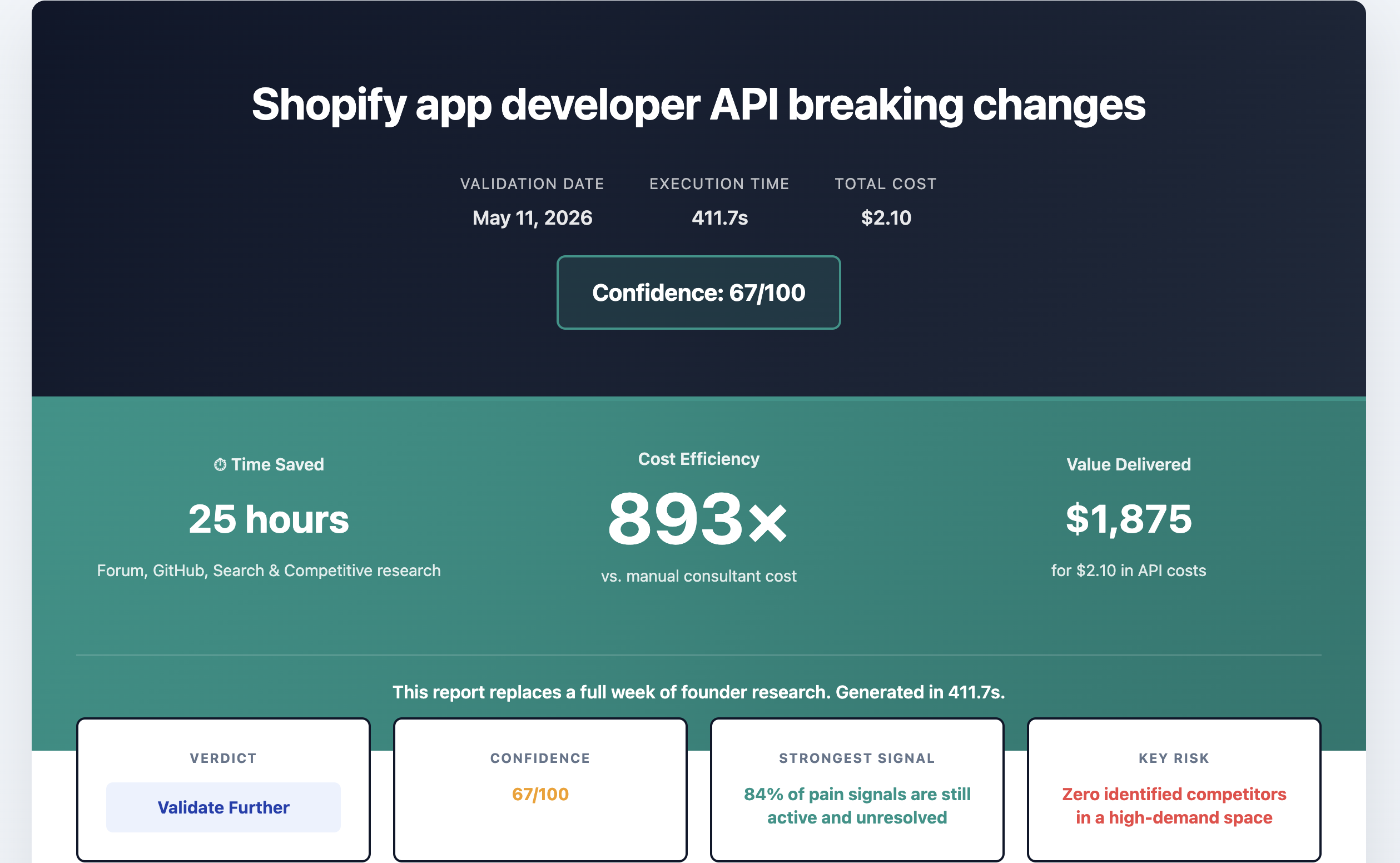This screenshot has height=863, width=1400.
Task: Click the Cost Efficiency heading
Action: 698,459
